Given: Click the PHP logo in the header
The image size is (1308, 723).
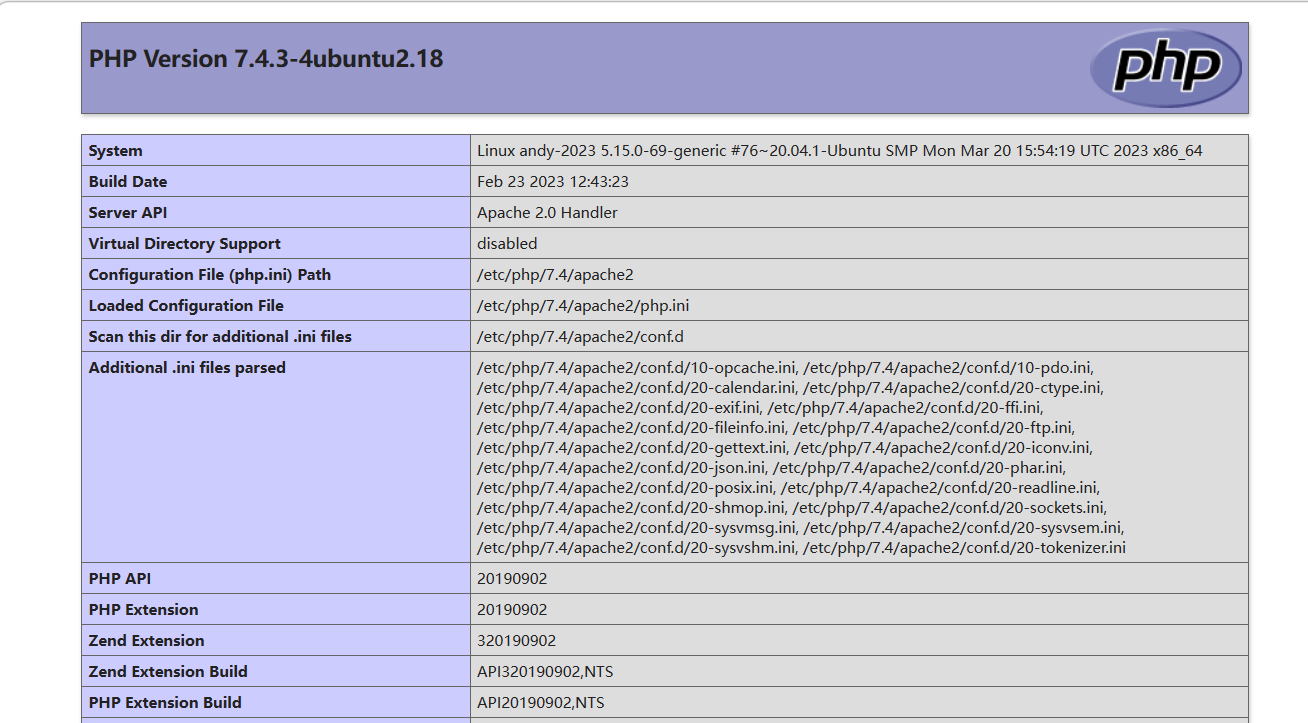Looking at the screenshot, I should (x=1165, y=68).
